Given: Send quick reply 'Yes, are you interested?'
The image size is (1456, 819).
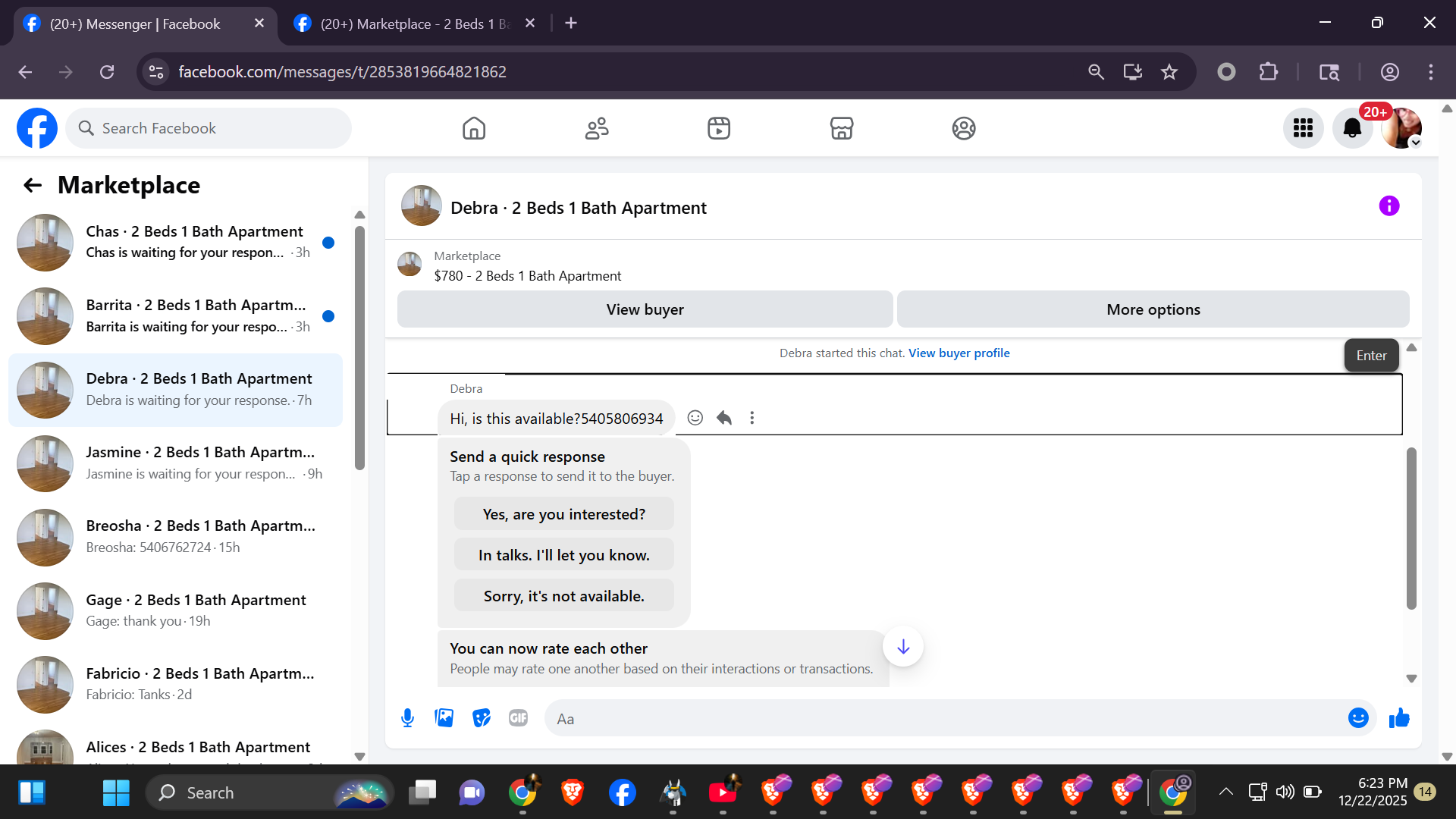Looking at the screenshot, I should coord(563,514).
